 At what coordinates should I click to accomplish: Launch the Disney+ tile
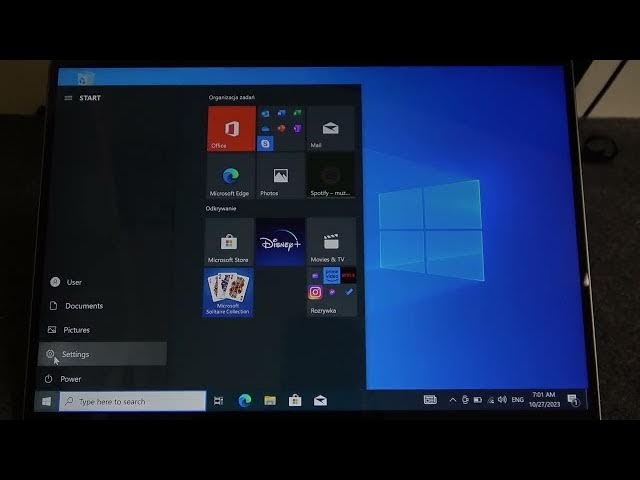[280, 242]
